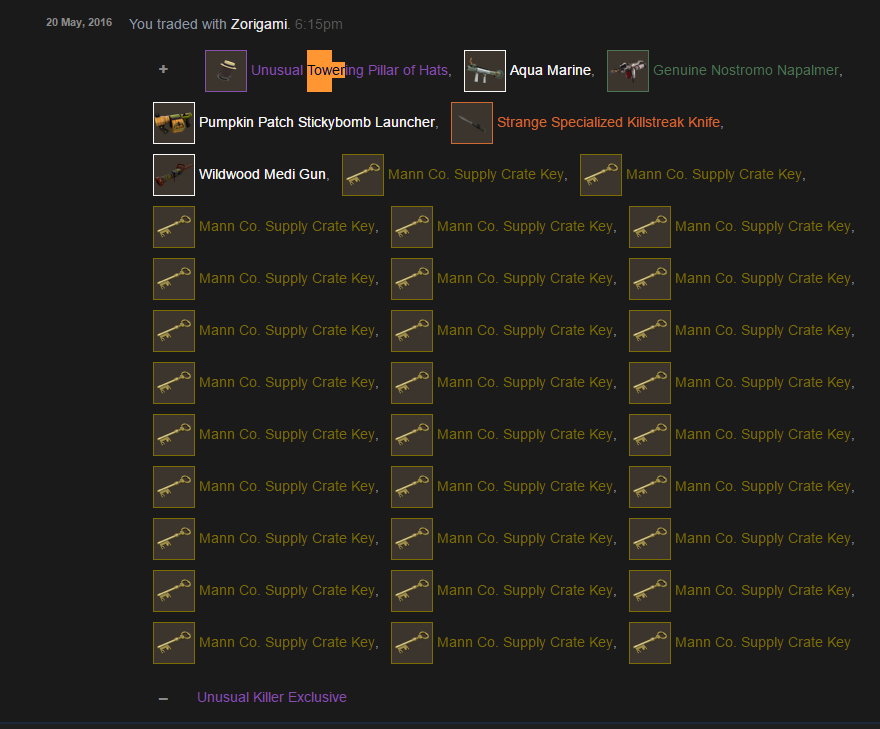Viewport: 880px width, 729px height.
Task: Visit Zorigami's profile link
Action: (x=259, y=24)
